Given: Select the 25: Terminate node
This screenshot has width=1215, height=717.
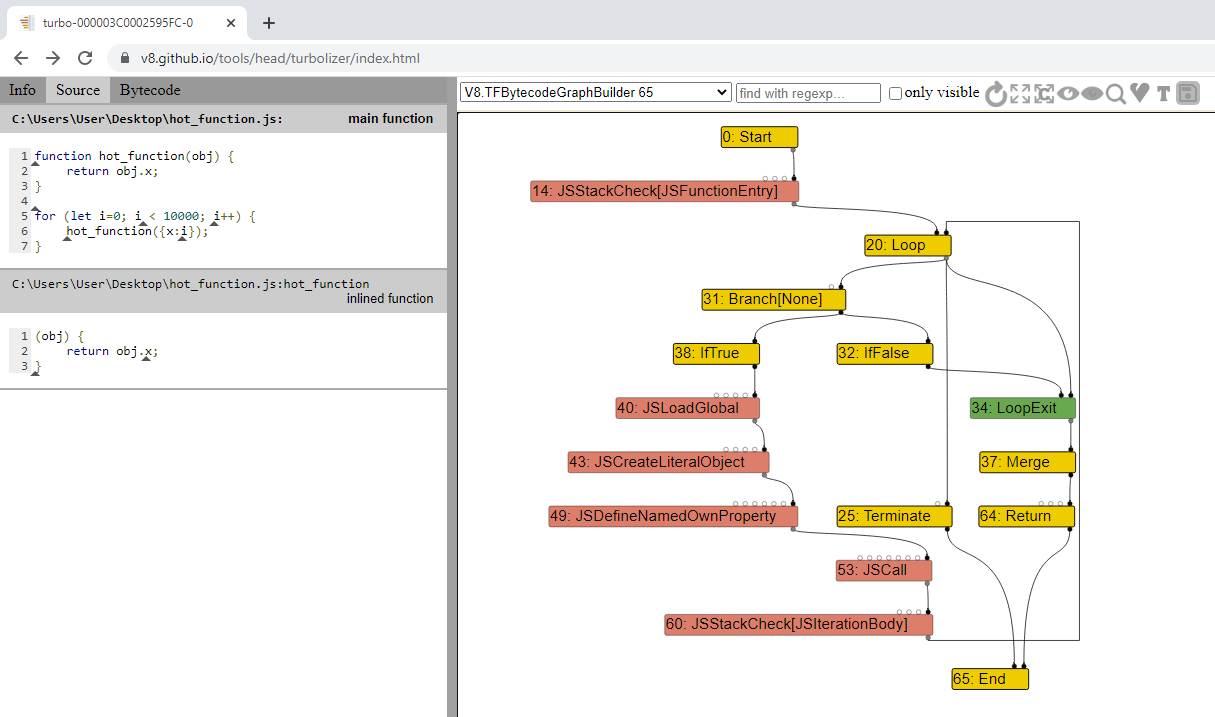Looking at the screenshot, I should pos(894,516).
